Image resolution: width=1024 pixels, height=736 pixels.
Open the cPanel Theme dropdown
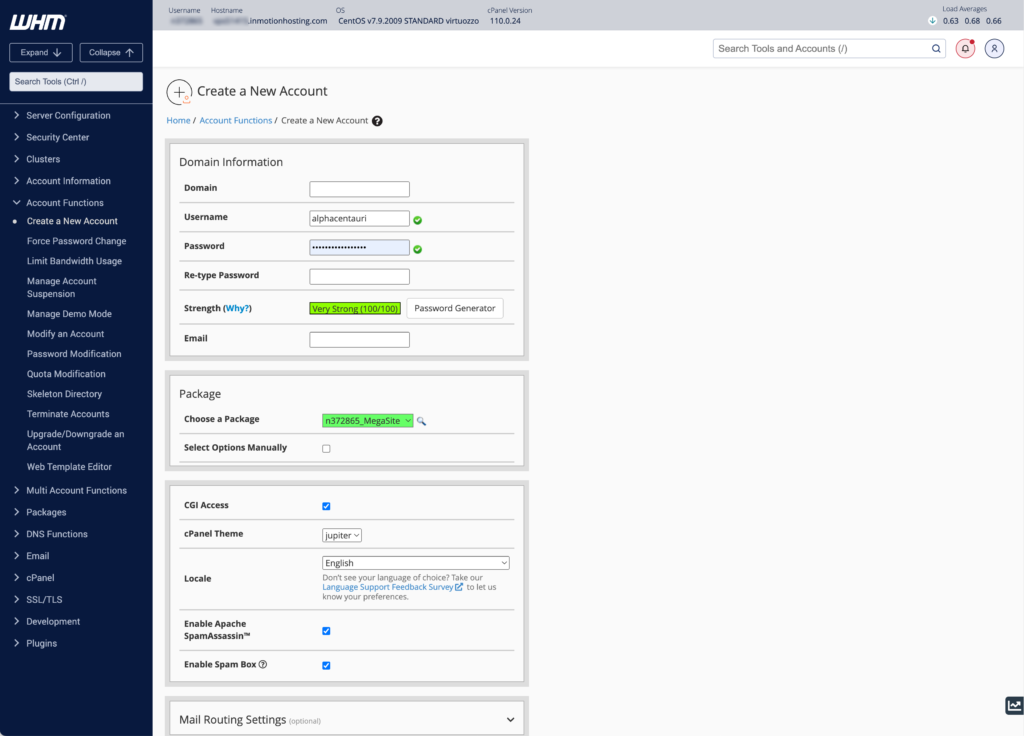342,535
